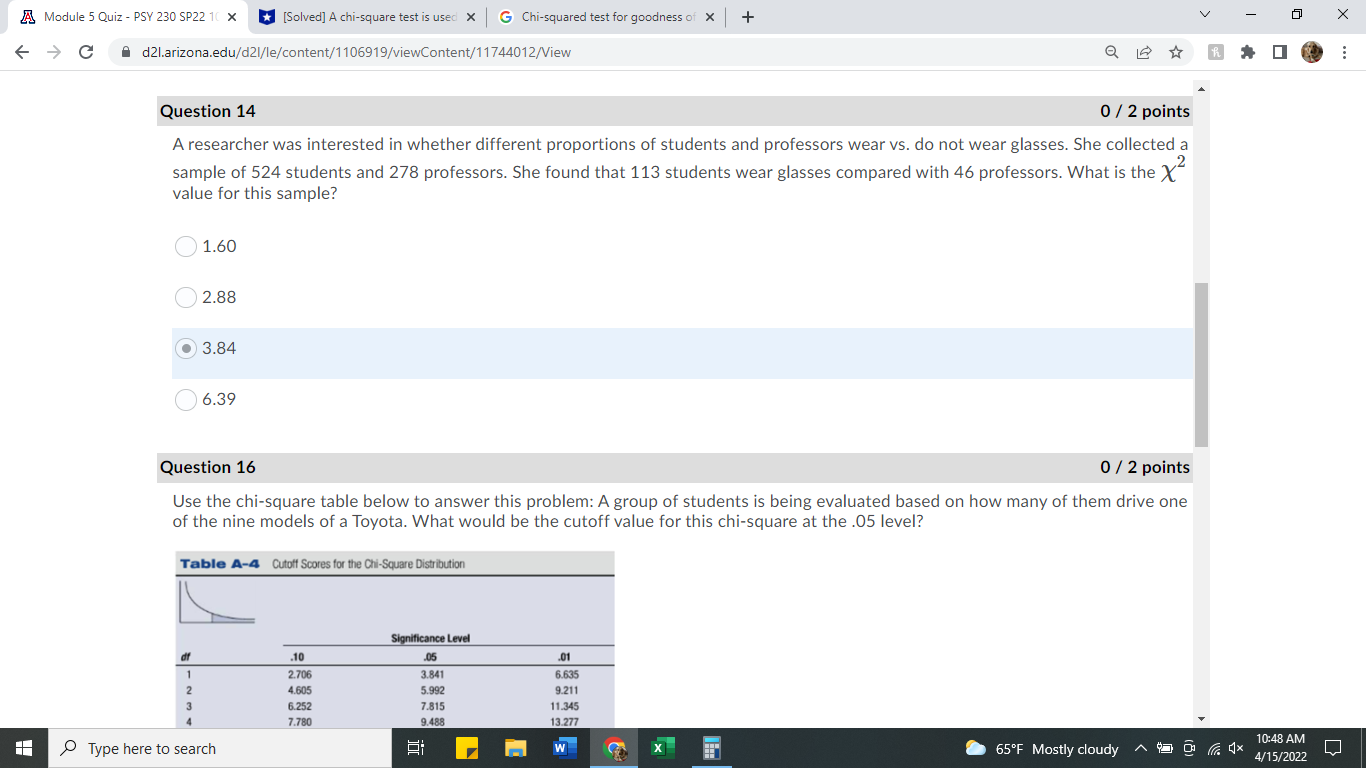Open the zoom magnifier icon in address bar

1111,52
